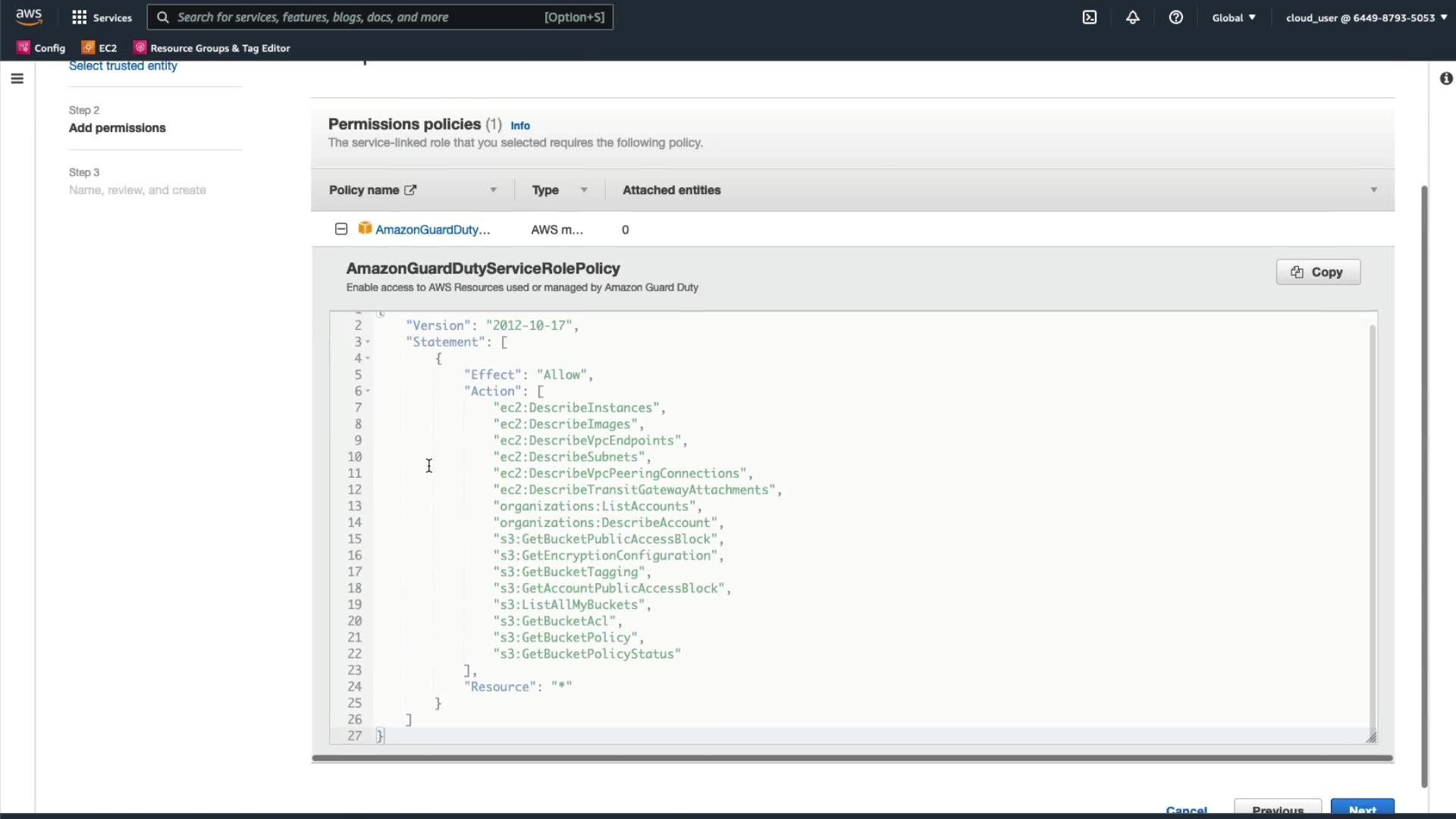The height and width of the screenshot is (819, 1456).
Task: Sort by Type column arrow
Action: pos(584,190)
